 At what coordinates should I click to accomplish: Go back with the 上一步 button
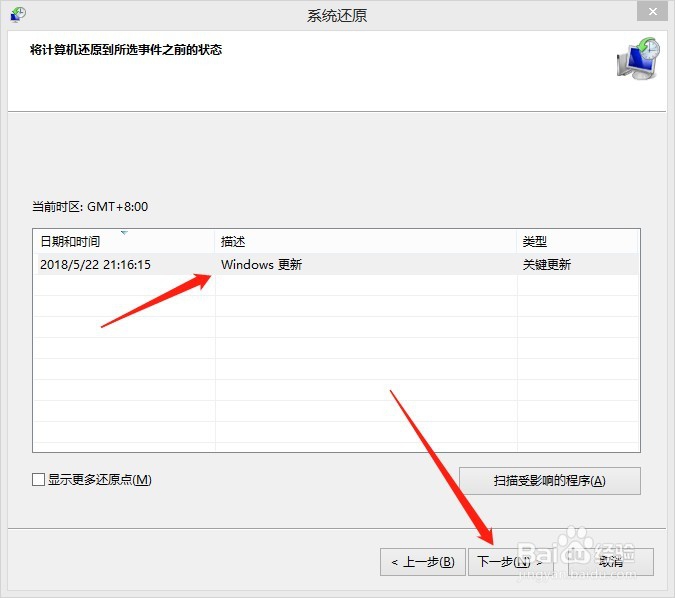click(x=423, y=562)
